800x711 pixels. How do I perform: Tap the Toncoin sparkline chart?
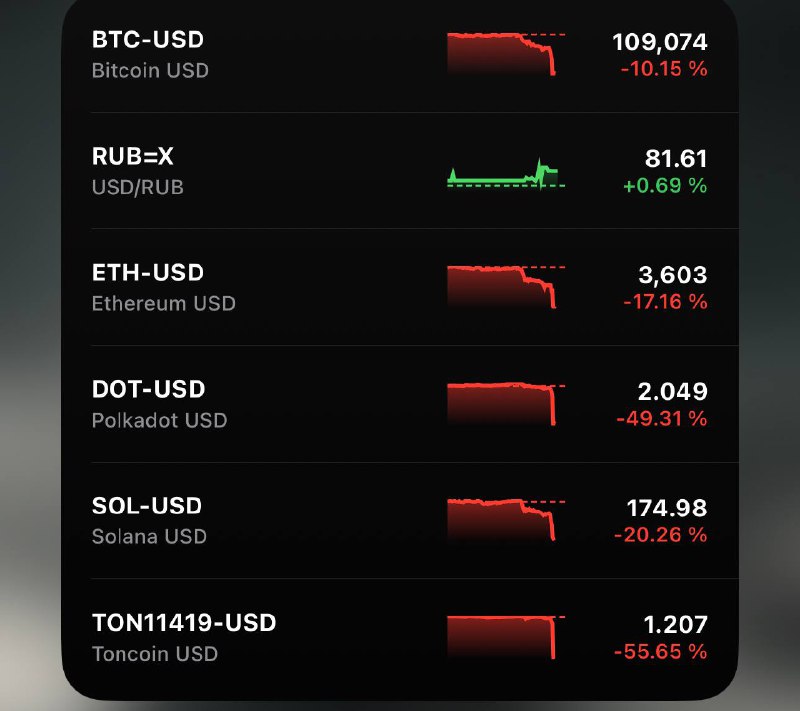point(505,636)
